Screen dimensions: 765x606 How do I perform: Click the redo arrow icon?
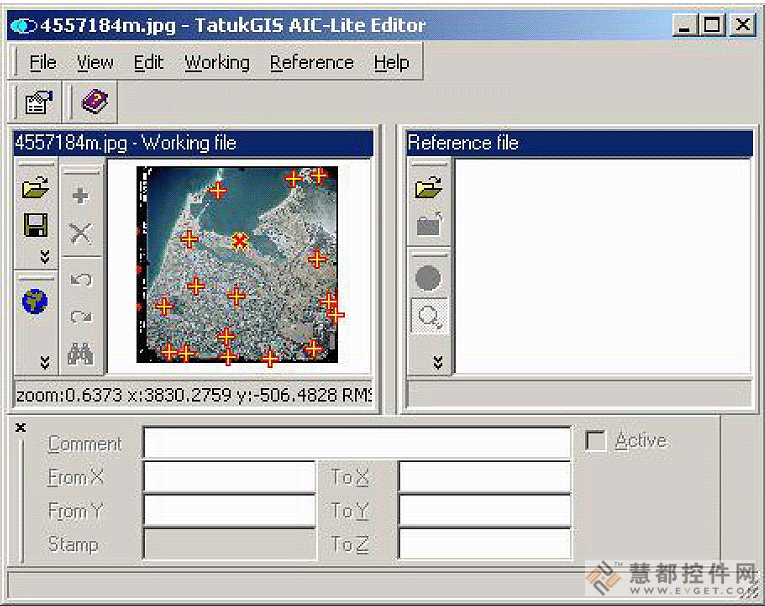tap(81, 317)
